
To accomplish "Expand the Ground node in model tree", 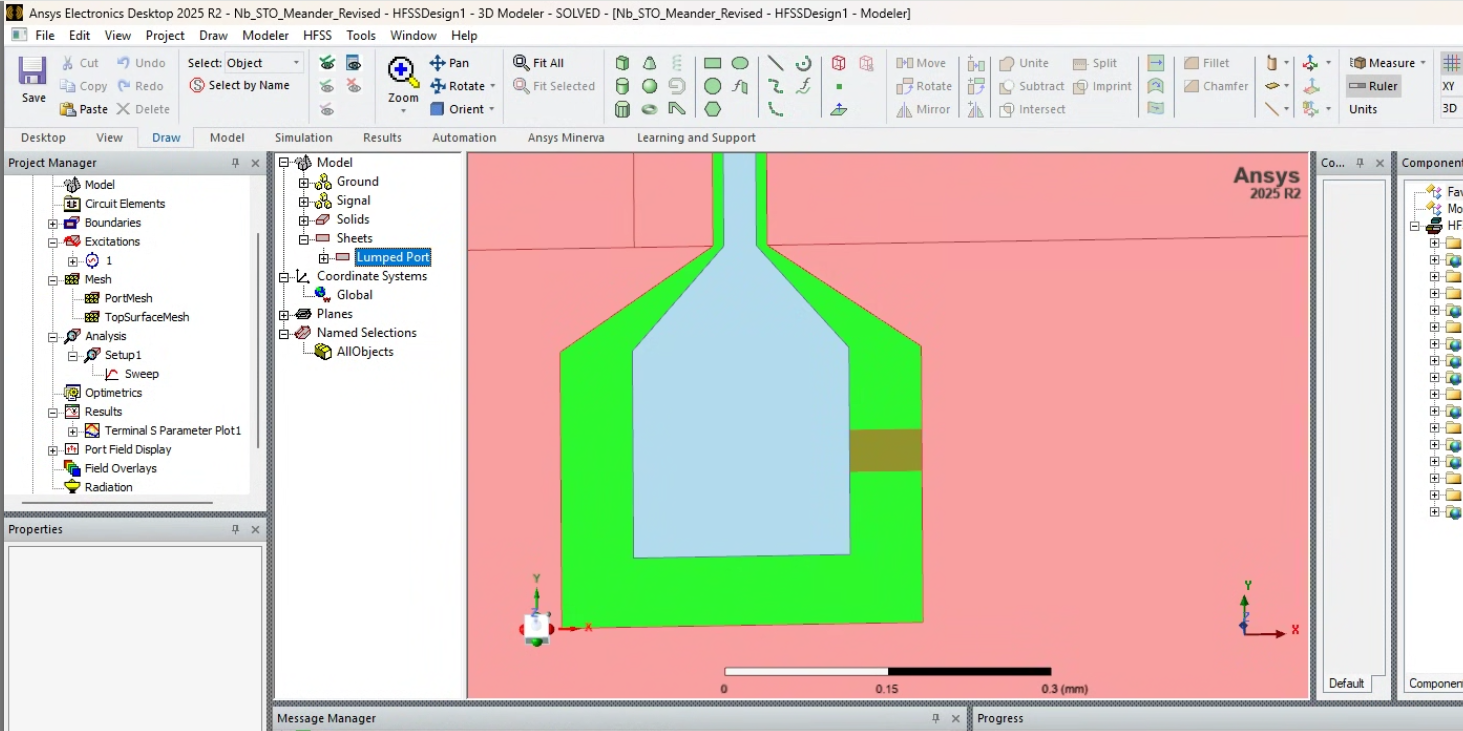I will click(304, 182).
